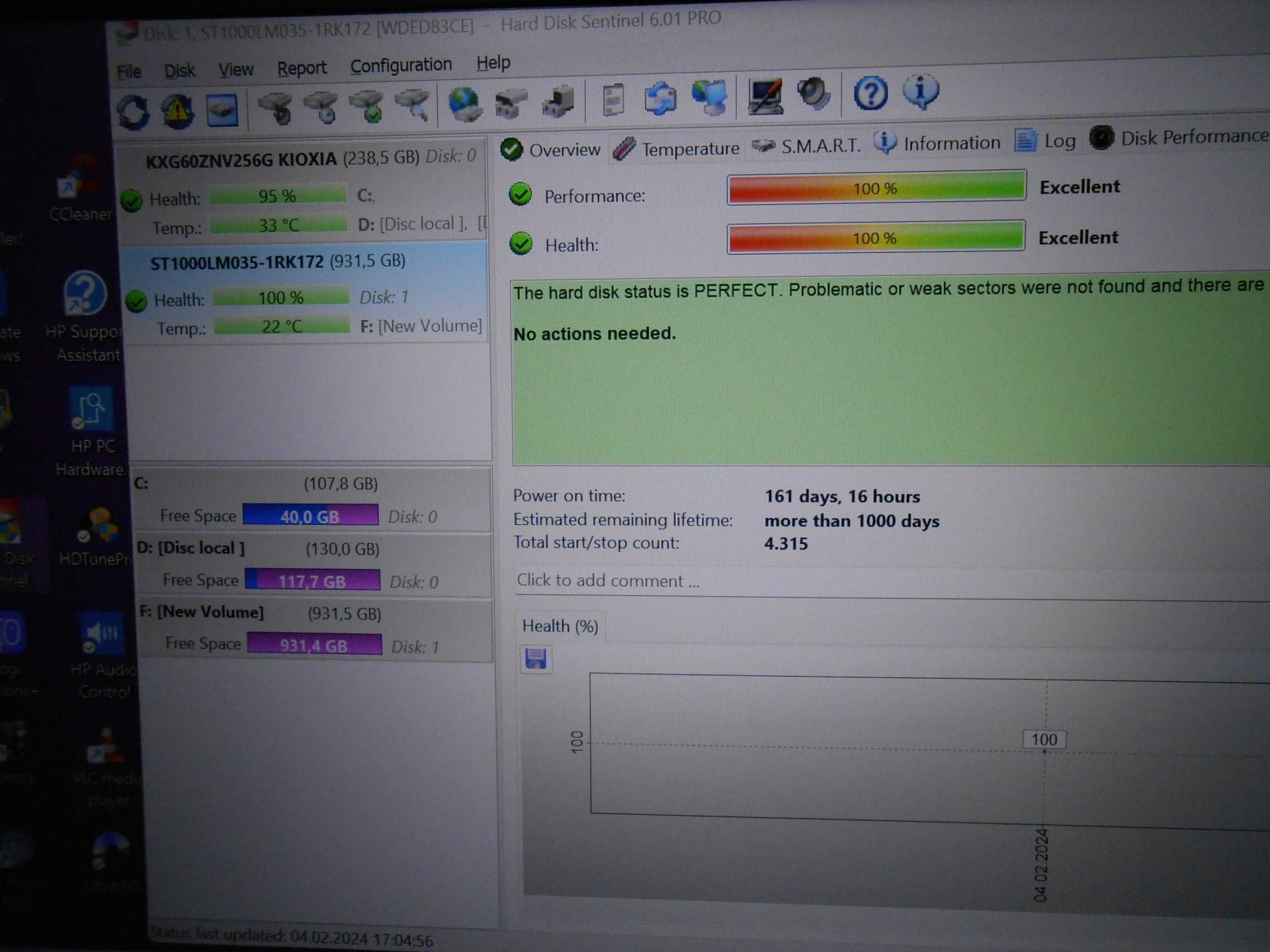
Task: Switch to the Disk Performance tab
Action: (1179, 138)
